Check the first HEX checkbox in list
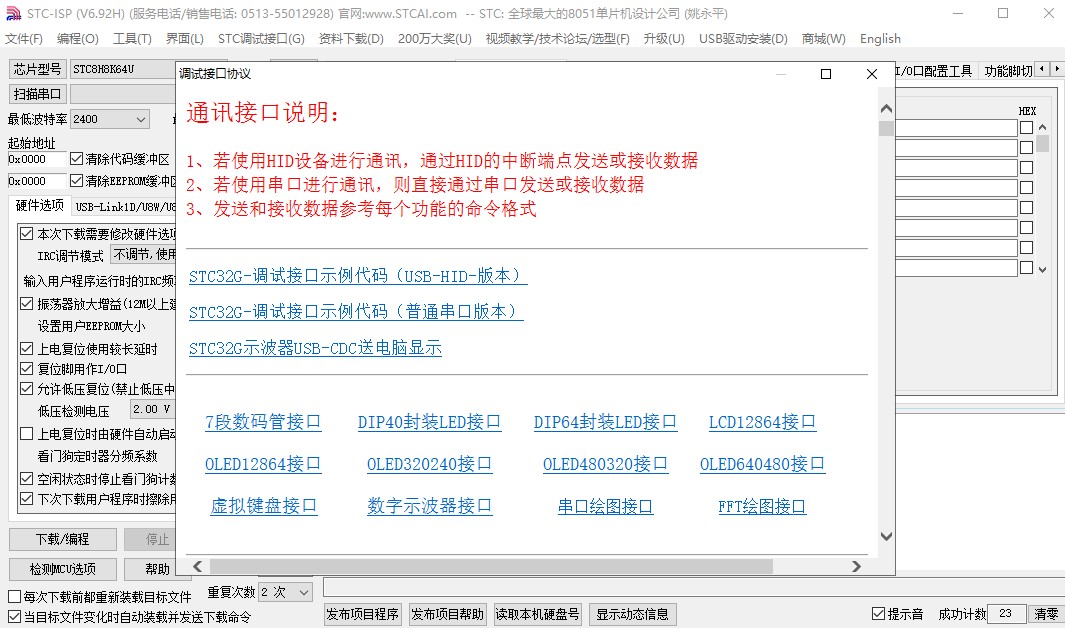The image size is (1065, 628). point(1026,128)
